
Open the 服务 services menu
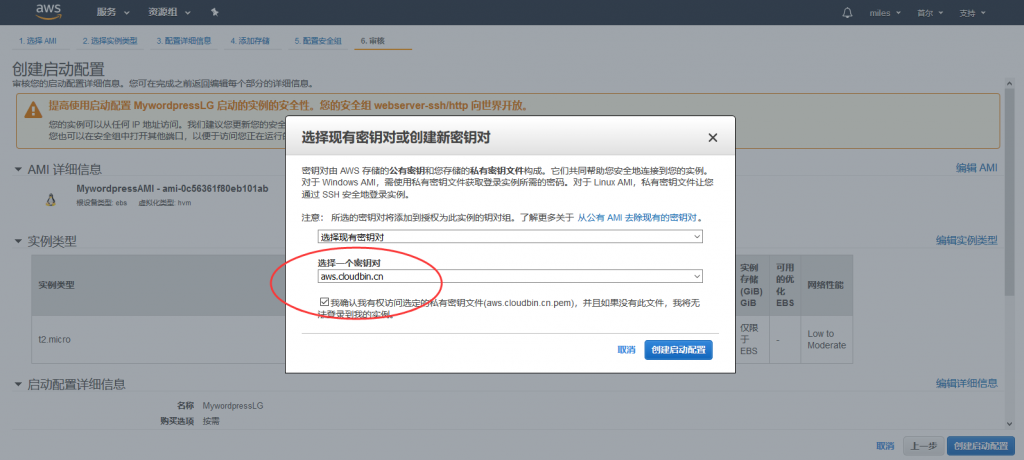click(113, 12)
